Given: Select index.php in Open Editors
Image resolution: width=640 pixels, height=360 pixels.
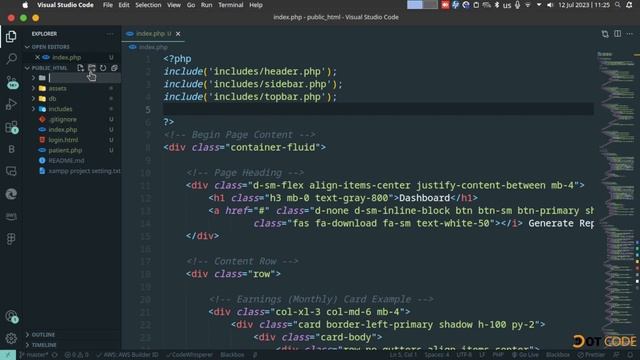Looking at the screenshot, I should pyautogui.click(x=67, y=58).
